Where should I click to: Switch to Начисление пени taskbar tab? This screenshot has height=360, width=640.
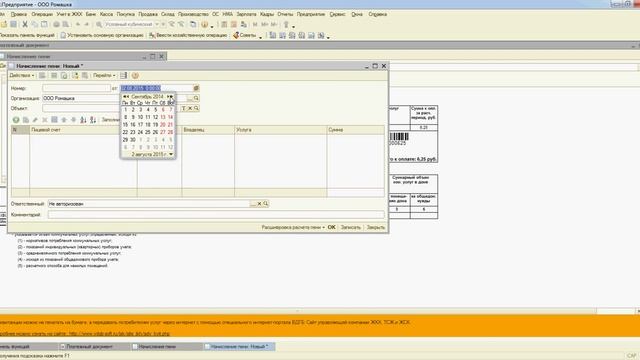(x=166, y=347)
